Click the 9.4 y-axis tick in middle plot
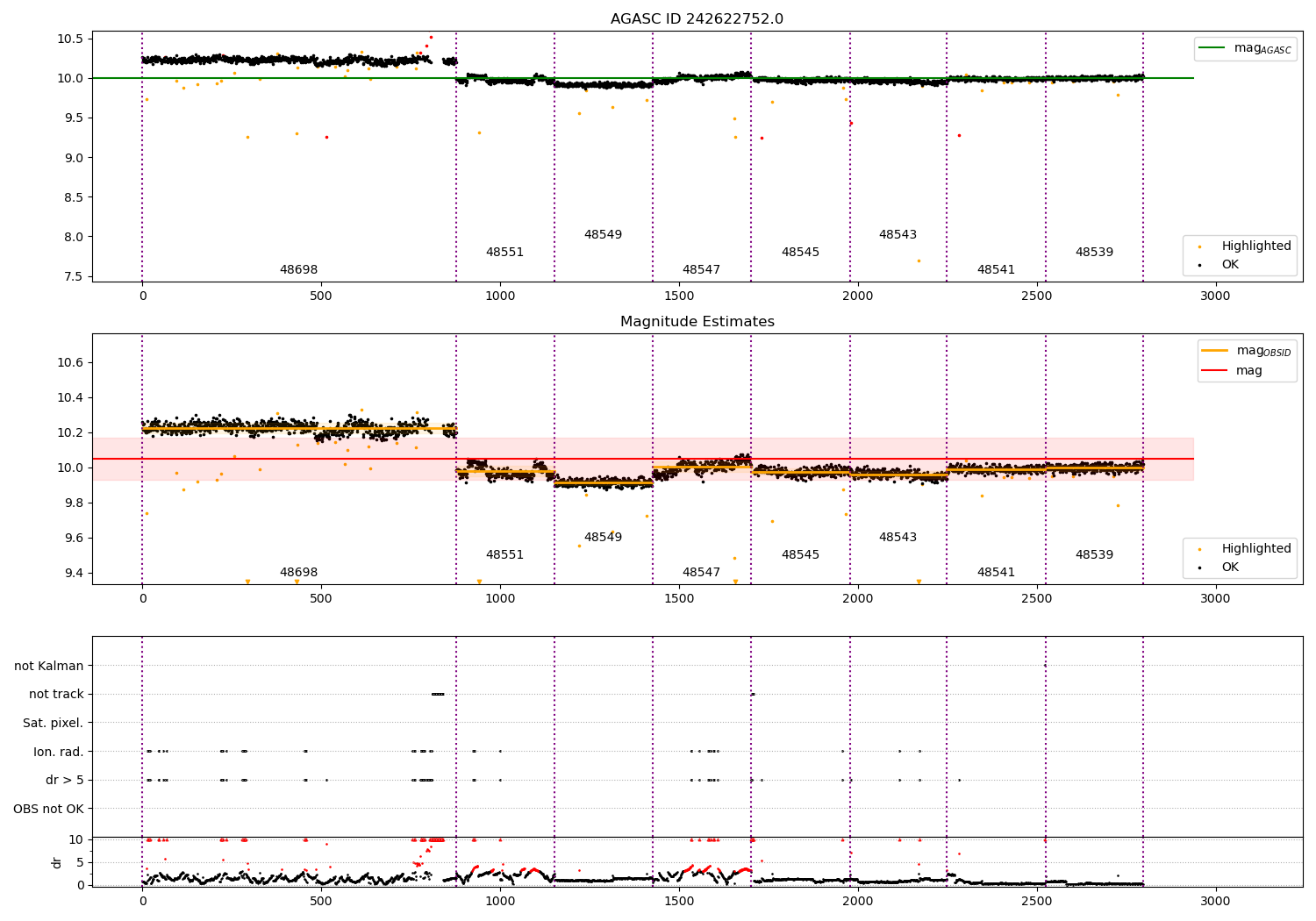The image size is (1316, 921). click(74, 573)
